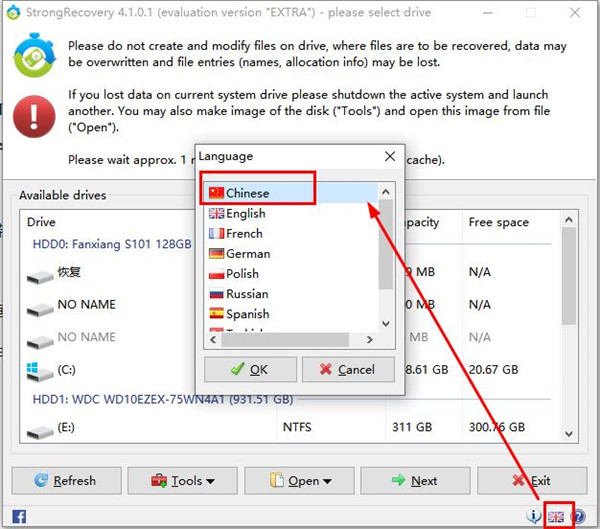Click HDD0: Fanxiang S101 128GB header

click(112, 244)
